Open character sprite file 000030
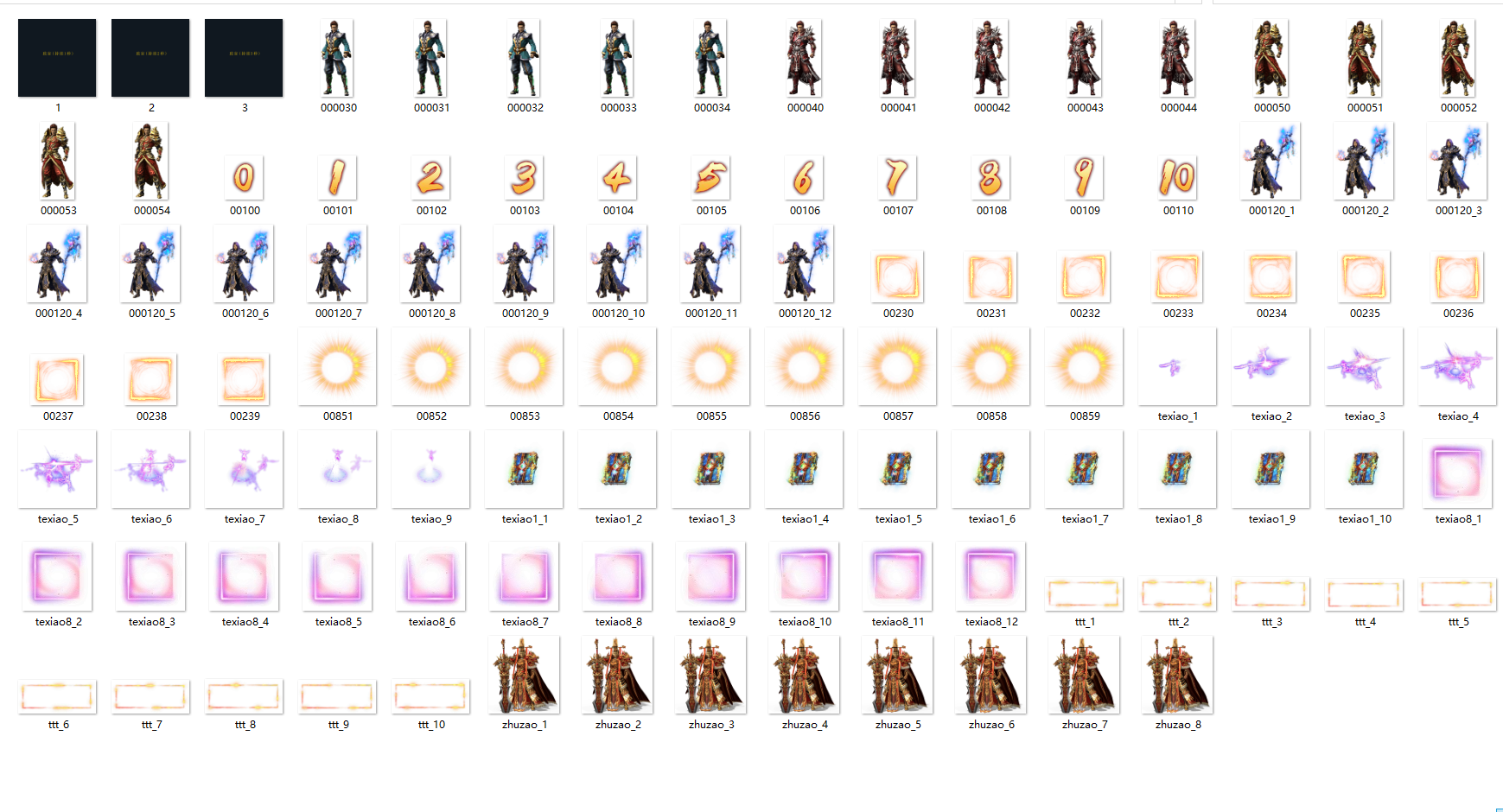 pos(337,58)
